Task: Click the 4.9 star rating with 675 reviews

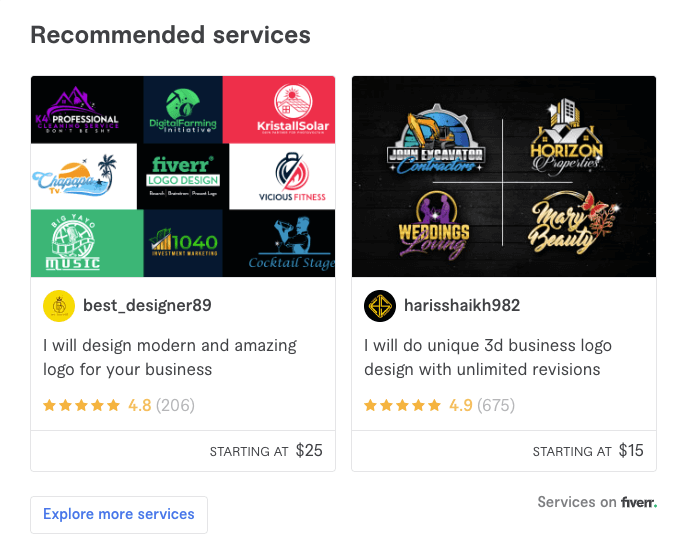Action: (439, 405)
